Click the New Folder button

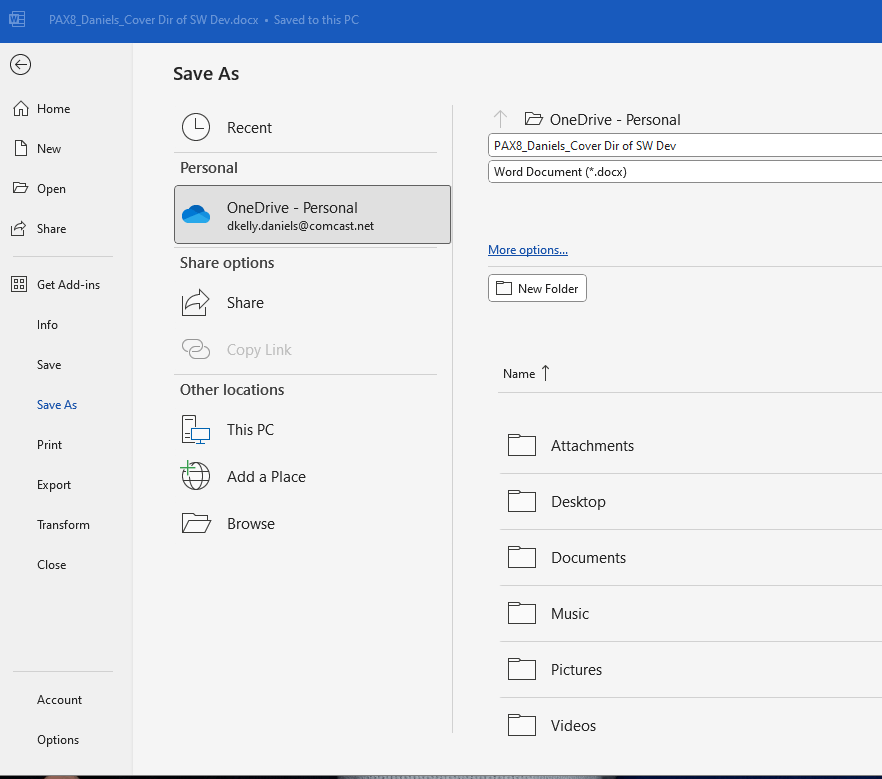tap(537, 288)
